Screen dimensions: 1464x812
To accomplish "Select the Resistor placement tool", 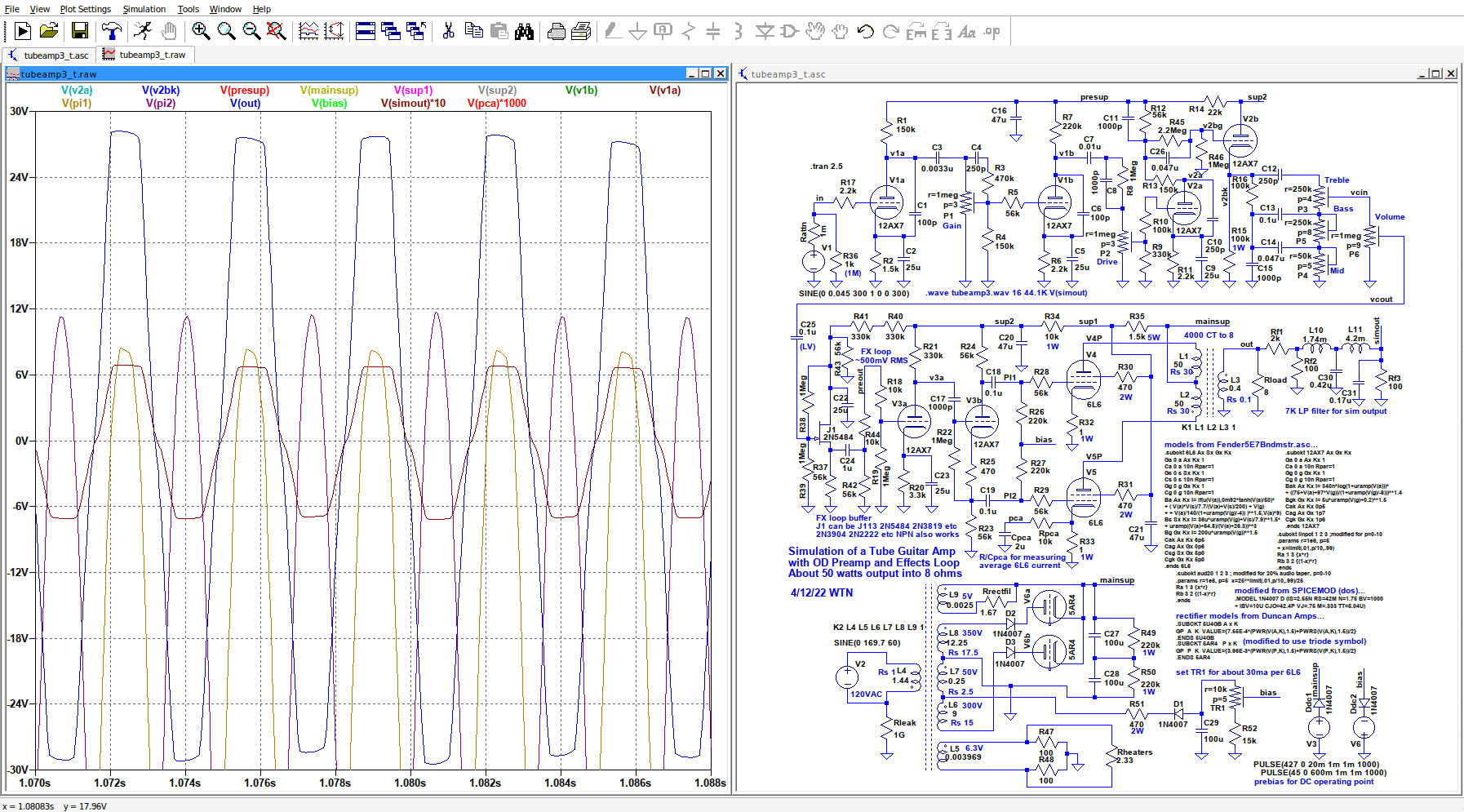I will pos(689,31).
